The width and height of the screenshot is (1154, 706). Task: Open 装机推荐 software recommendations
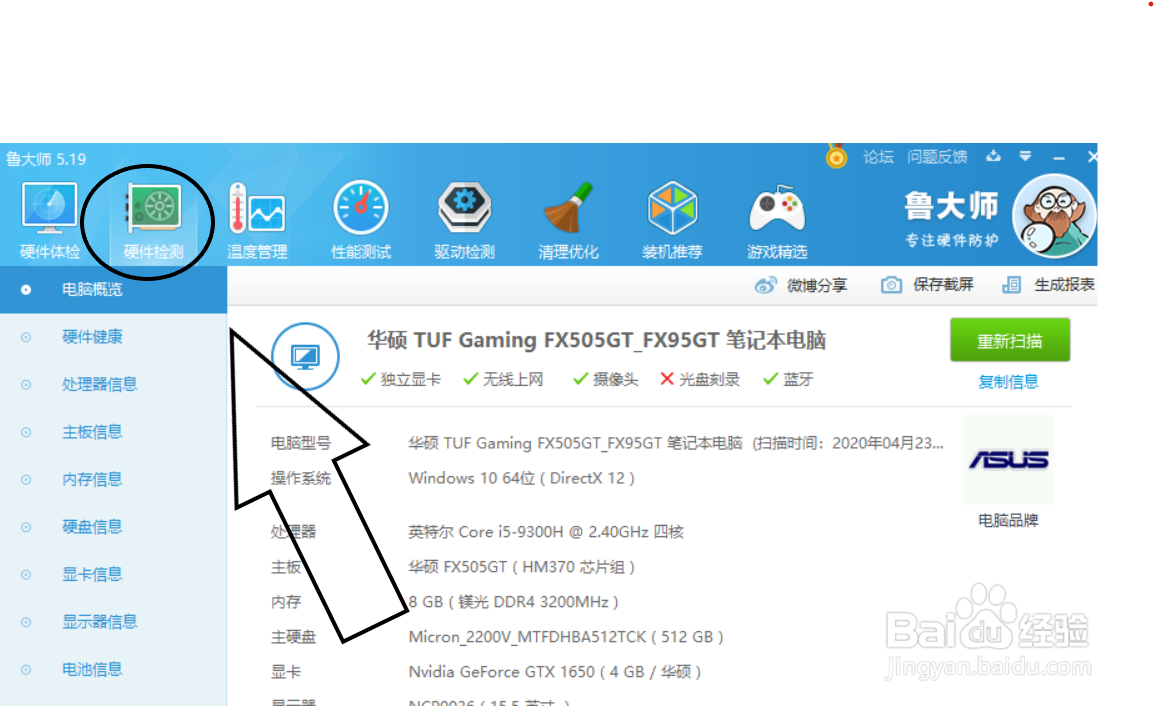pyautogui.click(x=672, y=221)
